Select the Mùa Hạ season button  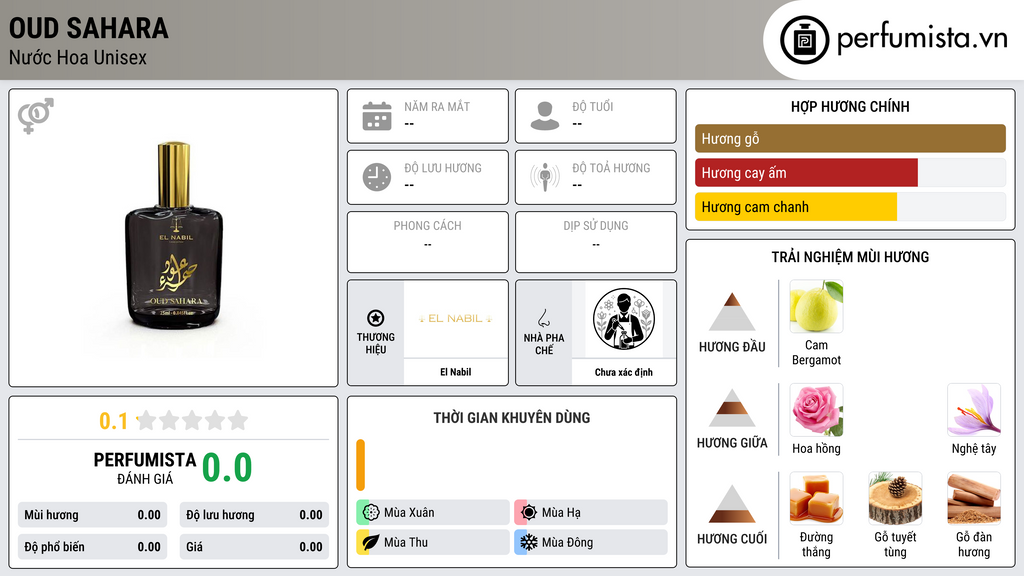click(x=590, y=513)
